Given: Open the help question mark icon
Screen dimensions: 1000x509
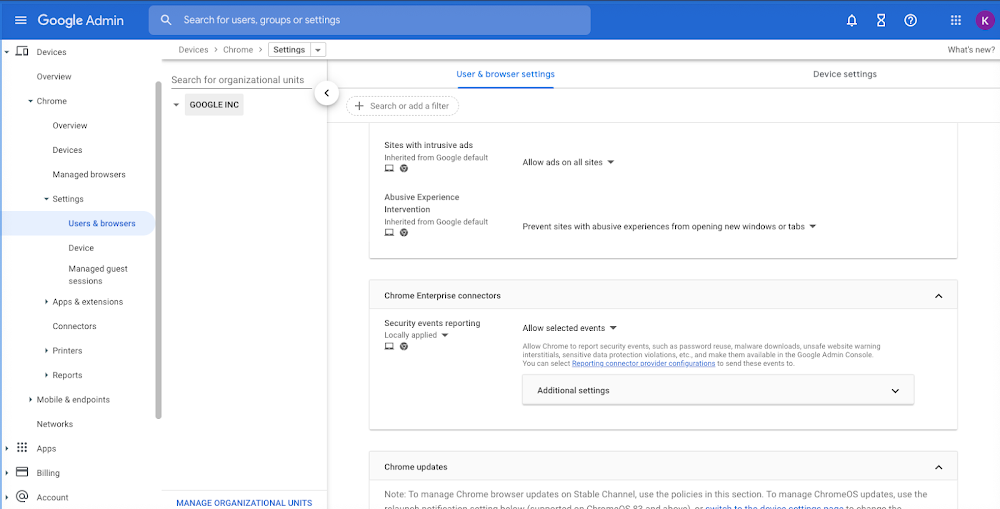Looking at the screenshot, I should [910, 20].
